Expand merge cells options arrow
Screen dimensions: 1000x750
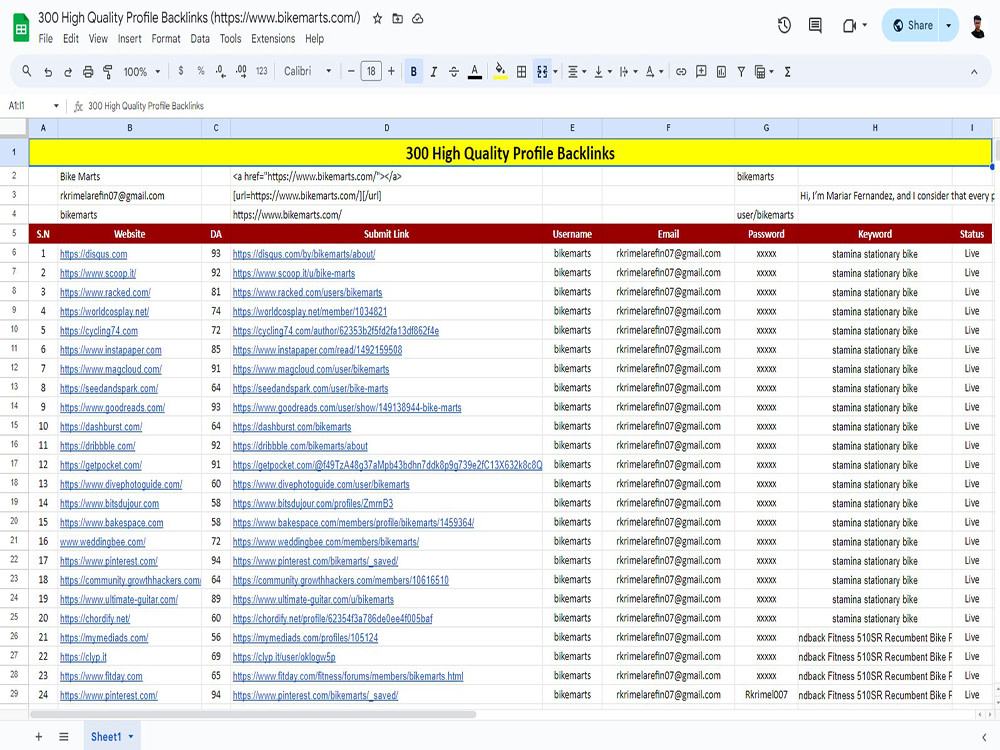pyautogui.click(x=555, y=72)
